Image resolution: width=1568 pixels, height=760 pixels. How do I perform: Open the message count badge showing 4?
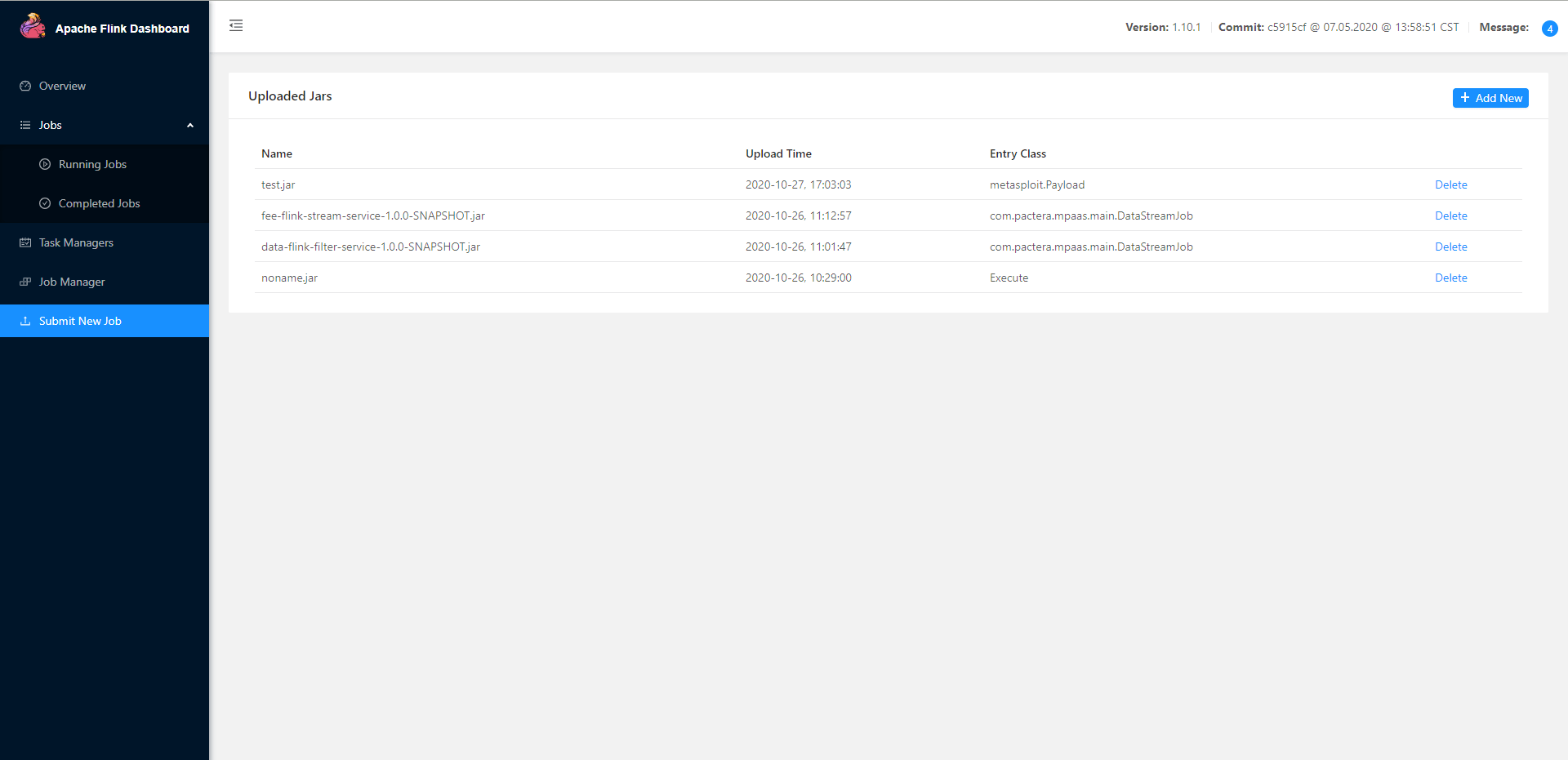[x=1549, y=29]
